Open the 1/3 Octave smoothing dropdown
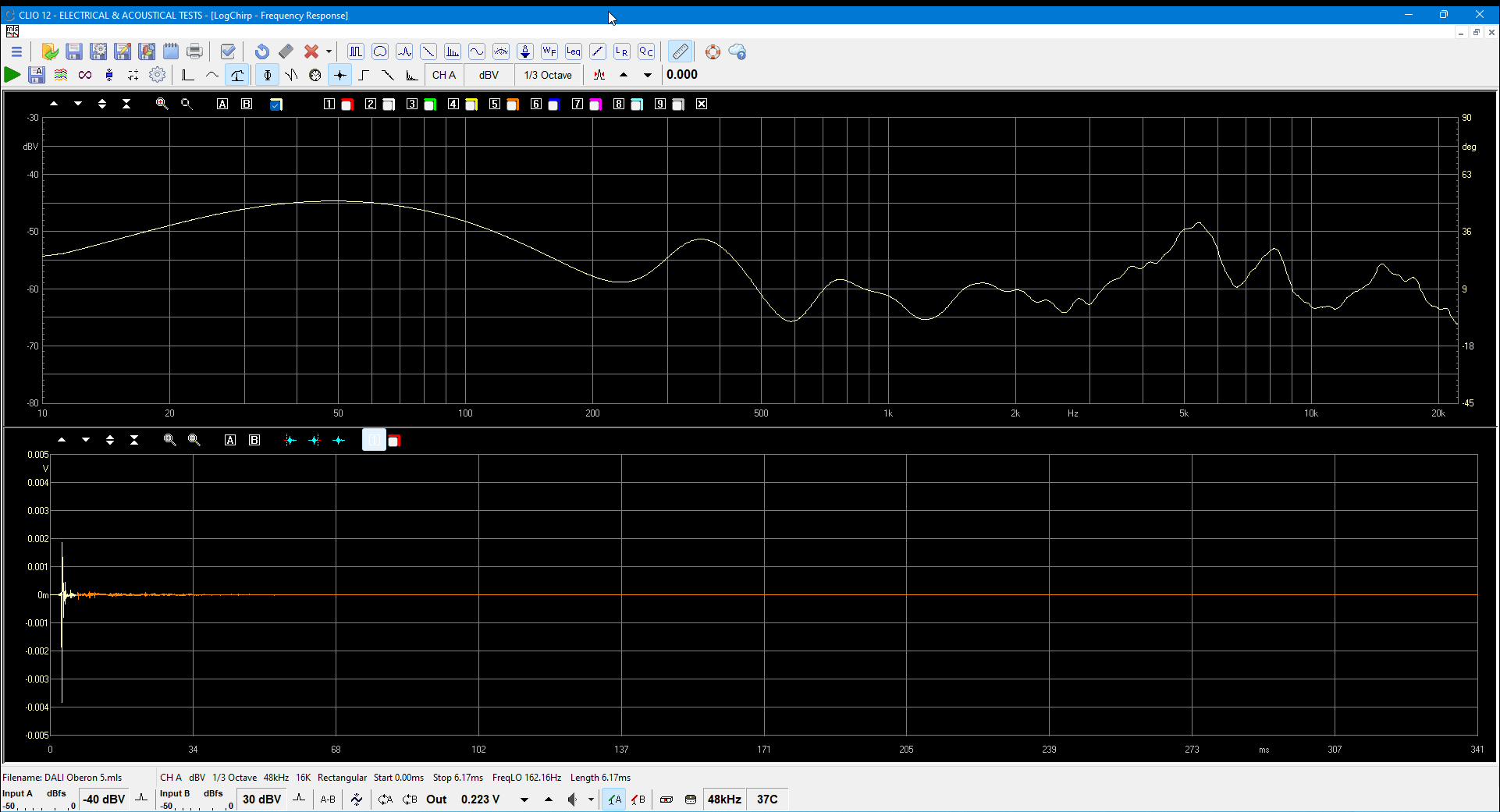Screen dimensions: 1500x812 point(548,75)
